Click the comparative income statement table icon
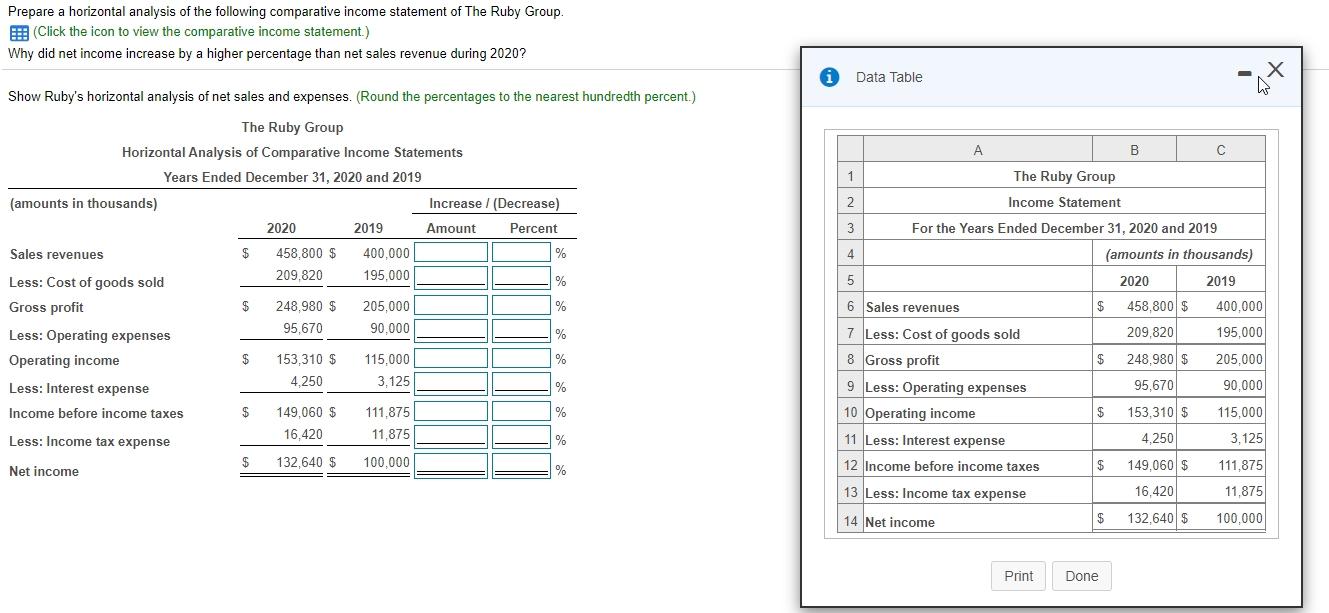 click(x=18, y=32)
